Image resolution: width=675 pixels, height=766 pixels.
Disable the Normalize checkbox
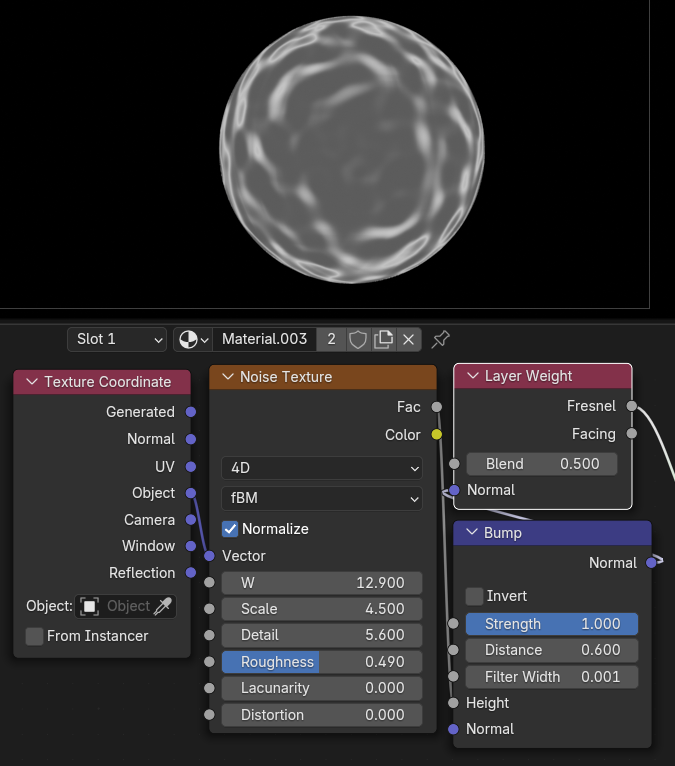point(230,529)
